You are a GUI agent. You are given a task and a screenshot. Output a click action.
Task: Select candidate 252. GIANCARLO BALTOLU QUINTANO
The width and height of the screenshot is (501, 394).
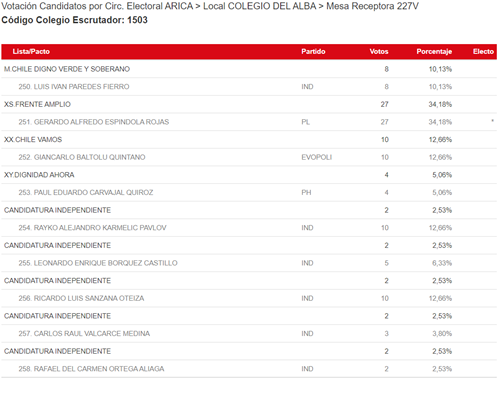(x=82, y=157)
